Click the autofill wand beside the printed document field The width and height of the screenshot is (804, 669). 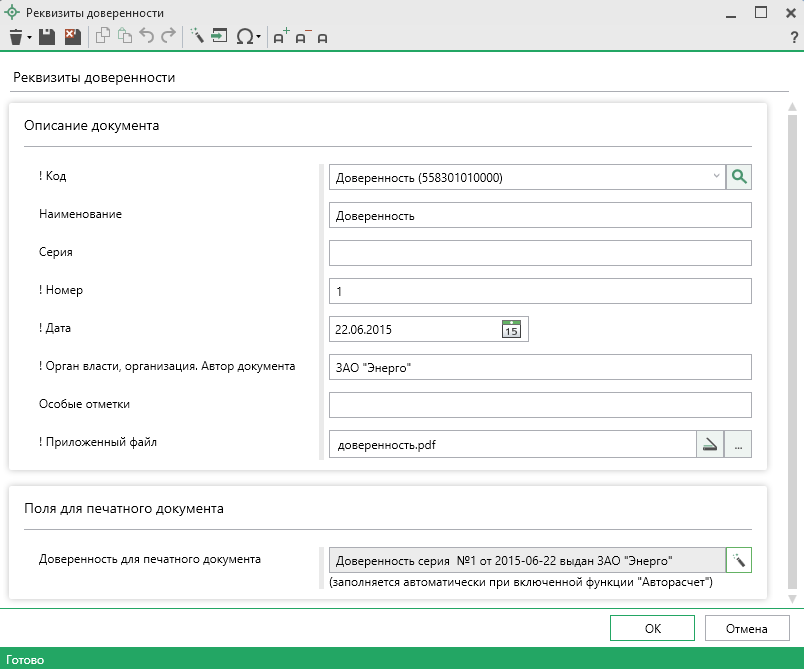point(739,559)
